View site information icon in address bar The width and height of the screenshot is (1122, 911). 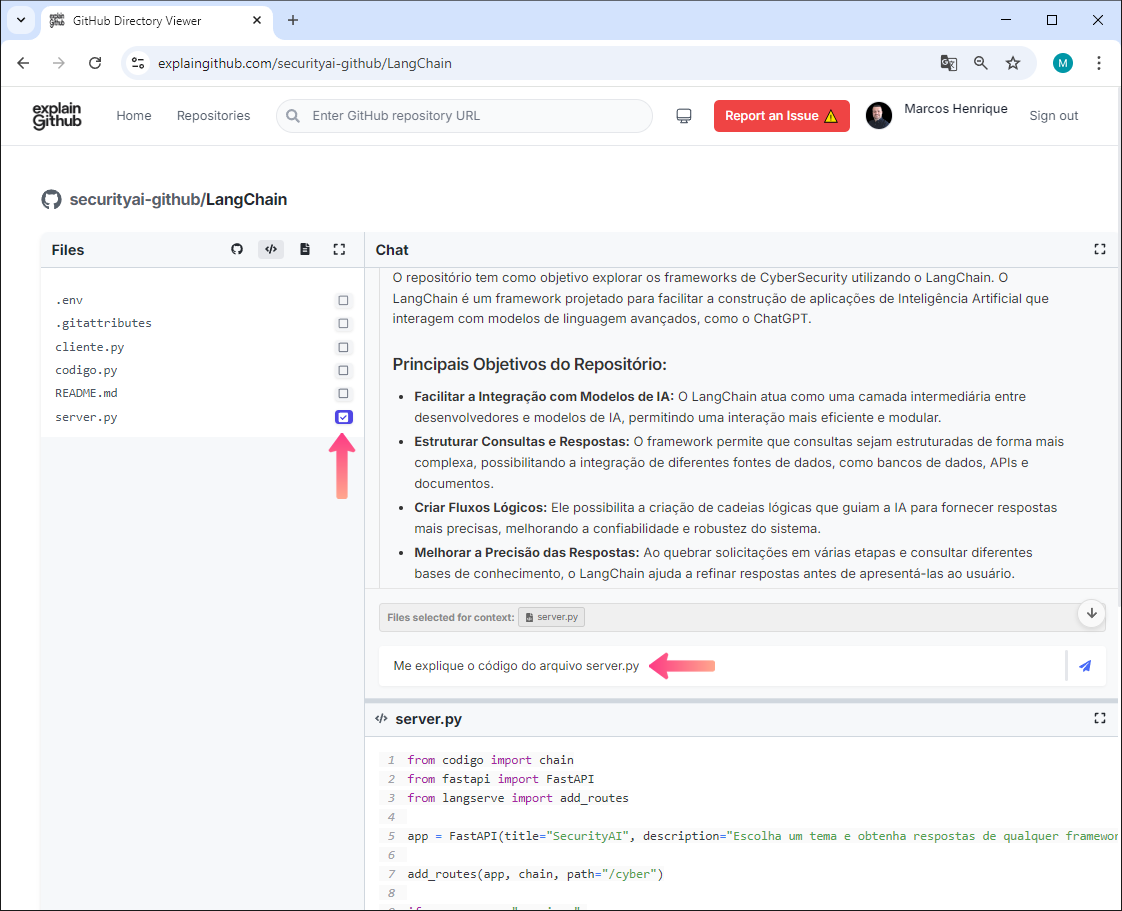click(138, 63)
